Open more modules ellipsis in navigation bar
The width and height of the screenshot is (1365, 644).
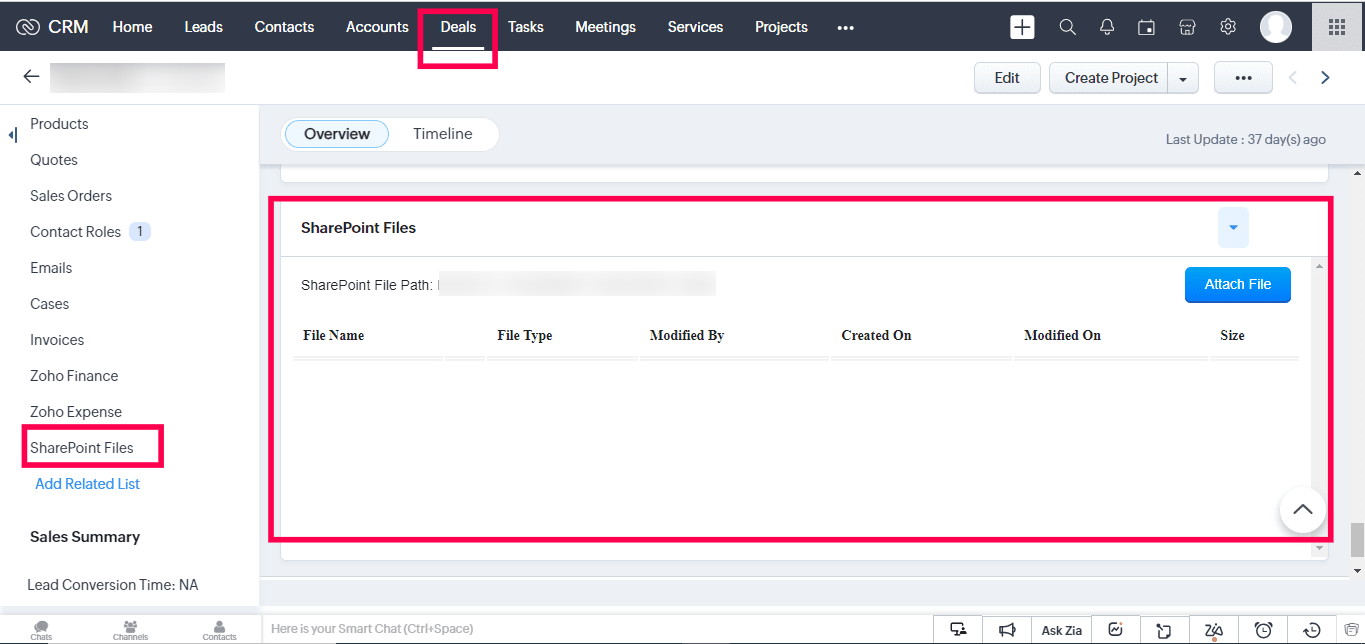click(x=846, y=28)
